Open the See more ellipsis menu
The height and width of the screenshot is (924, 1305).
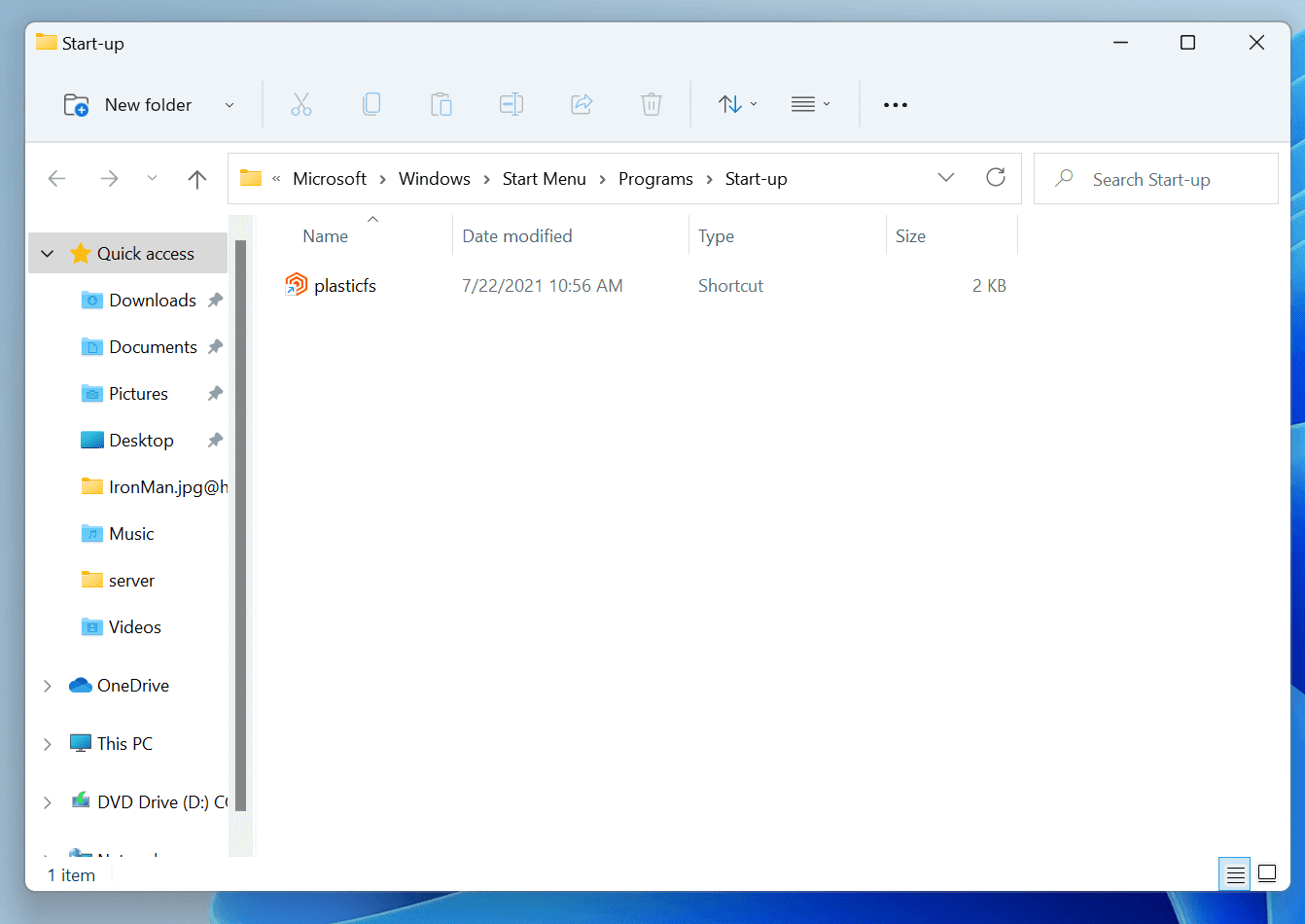click(x=896, y=105)
